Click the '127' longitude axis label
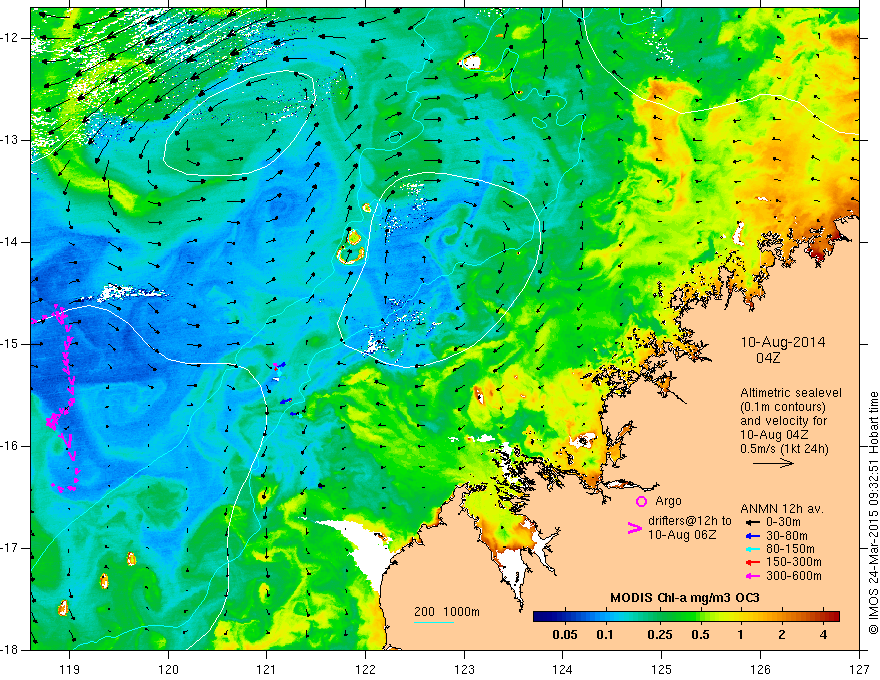This screenshot has width=880, height=680. point(859,669)
